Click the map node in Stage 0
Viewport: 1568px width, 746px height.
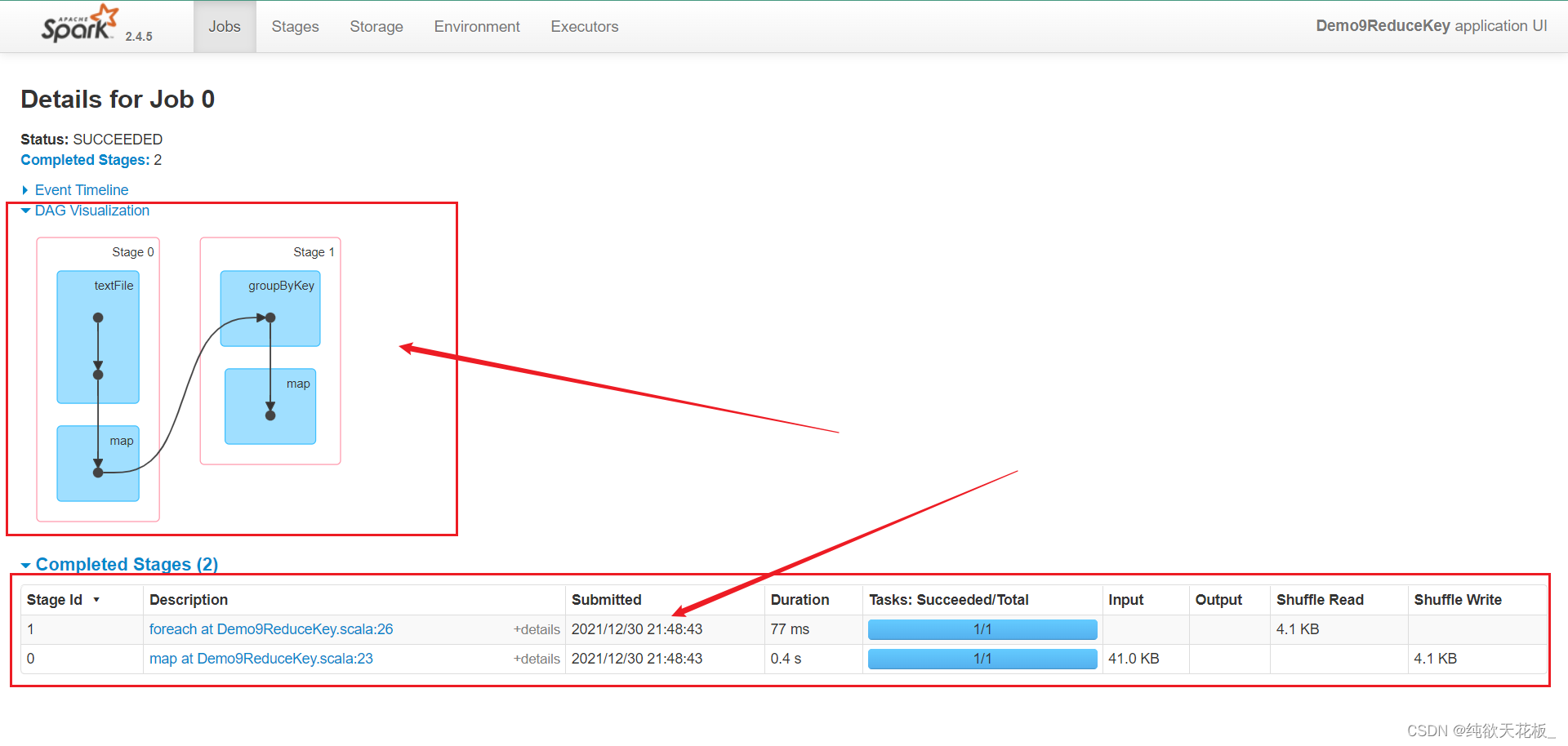(98, 464)
